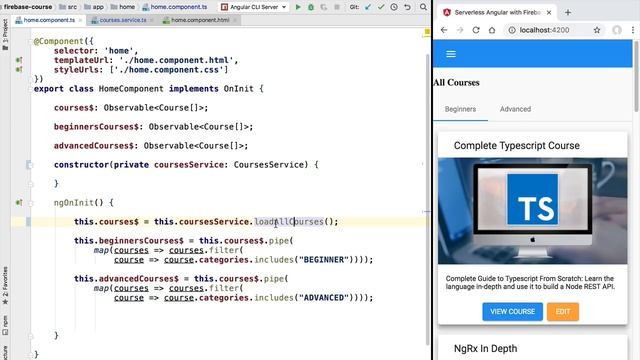The image size is (640, 360).
Task: Click the yellow inspection indicator
Action: [427, 31]
